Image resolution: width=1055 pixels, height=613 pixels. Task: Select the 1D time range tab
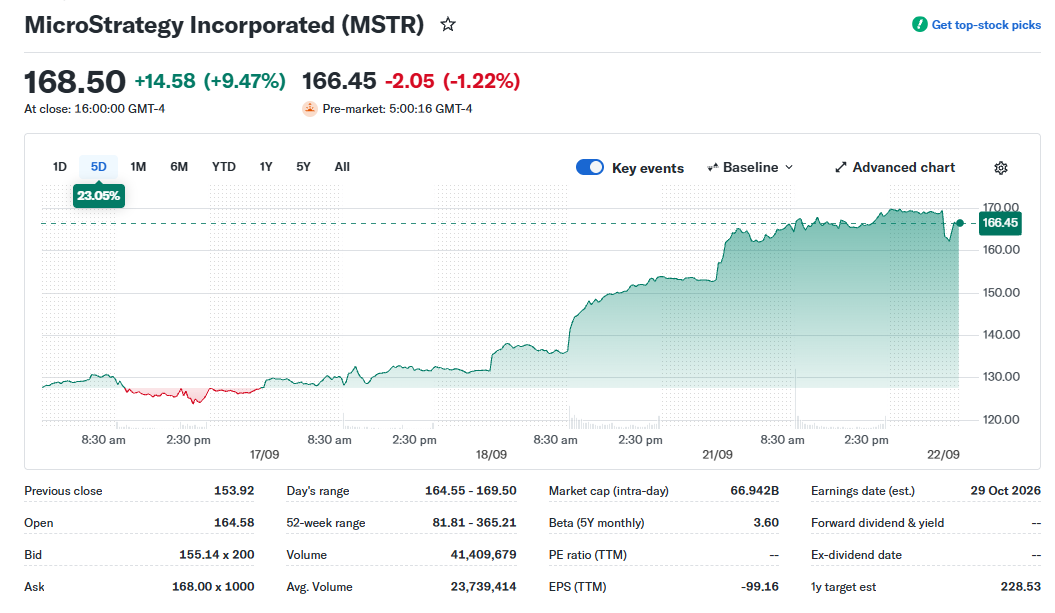point(60,167)
